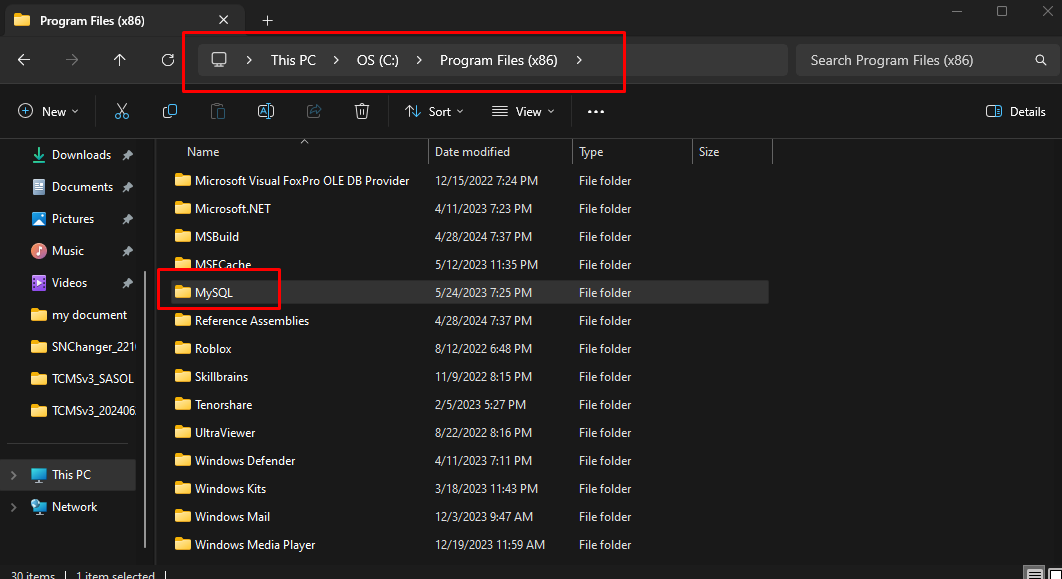Go forward with the right arrow
This screenshot has height=579, width=1062.
pos(72,60)
